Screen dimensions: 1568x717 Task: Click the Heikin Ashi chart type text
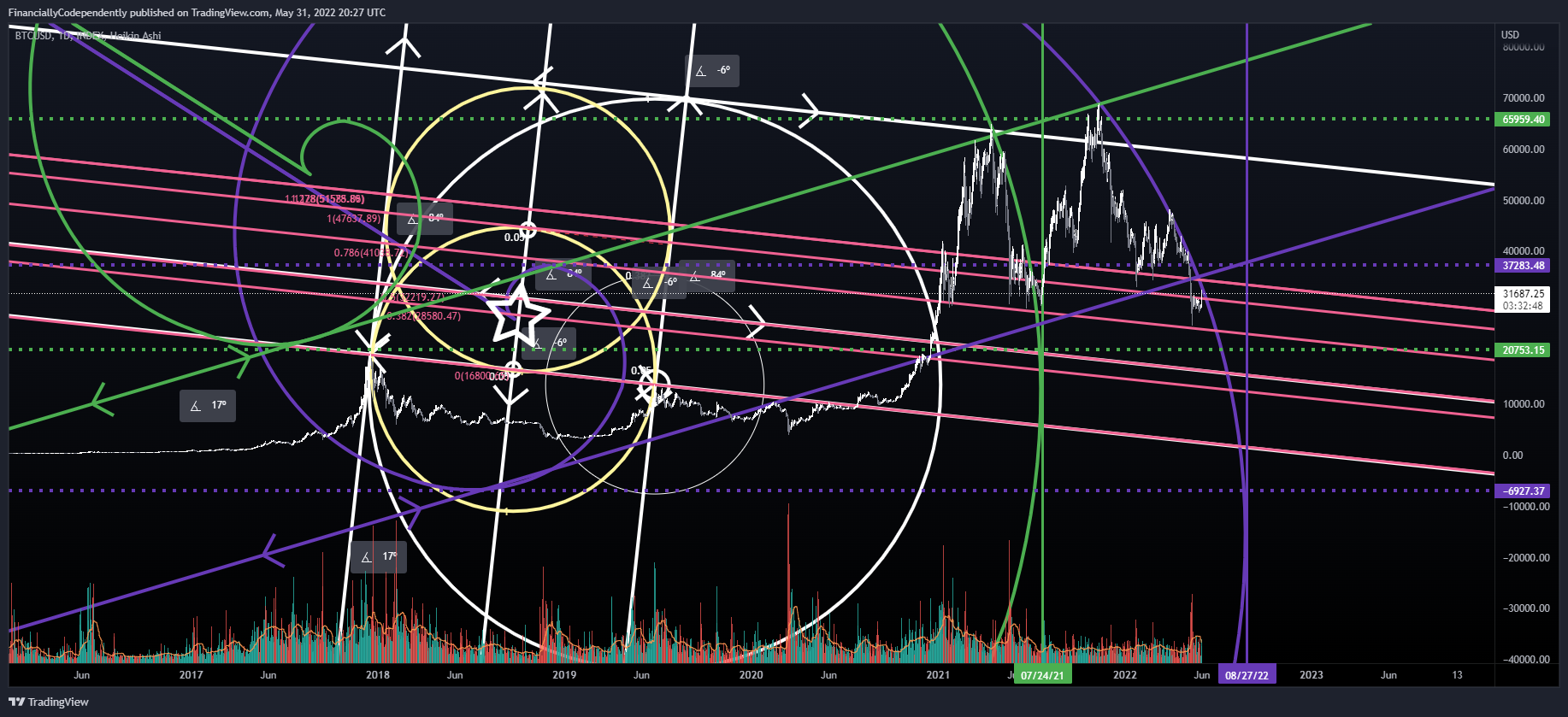(135, 36)
